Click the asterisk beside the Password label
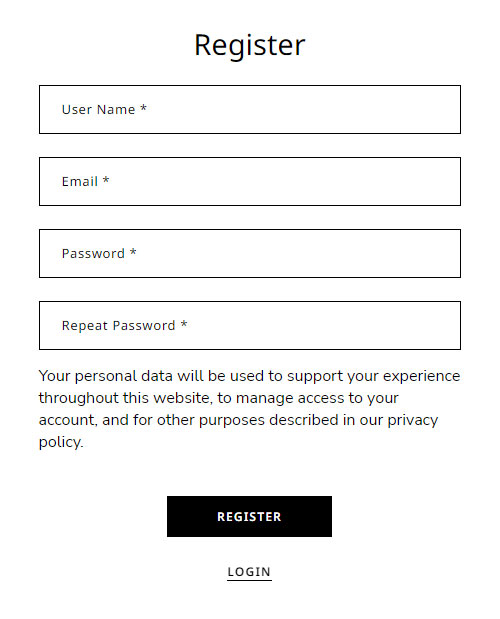This screenshot has width=500, height=619. pos(133,251)
